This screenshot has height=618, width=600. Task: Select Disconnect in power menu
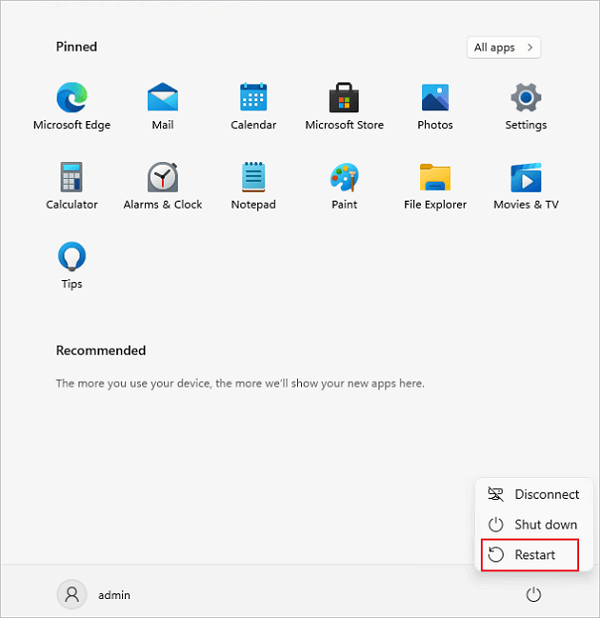click(x=532, y=494)
